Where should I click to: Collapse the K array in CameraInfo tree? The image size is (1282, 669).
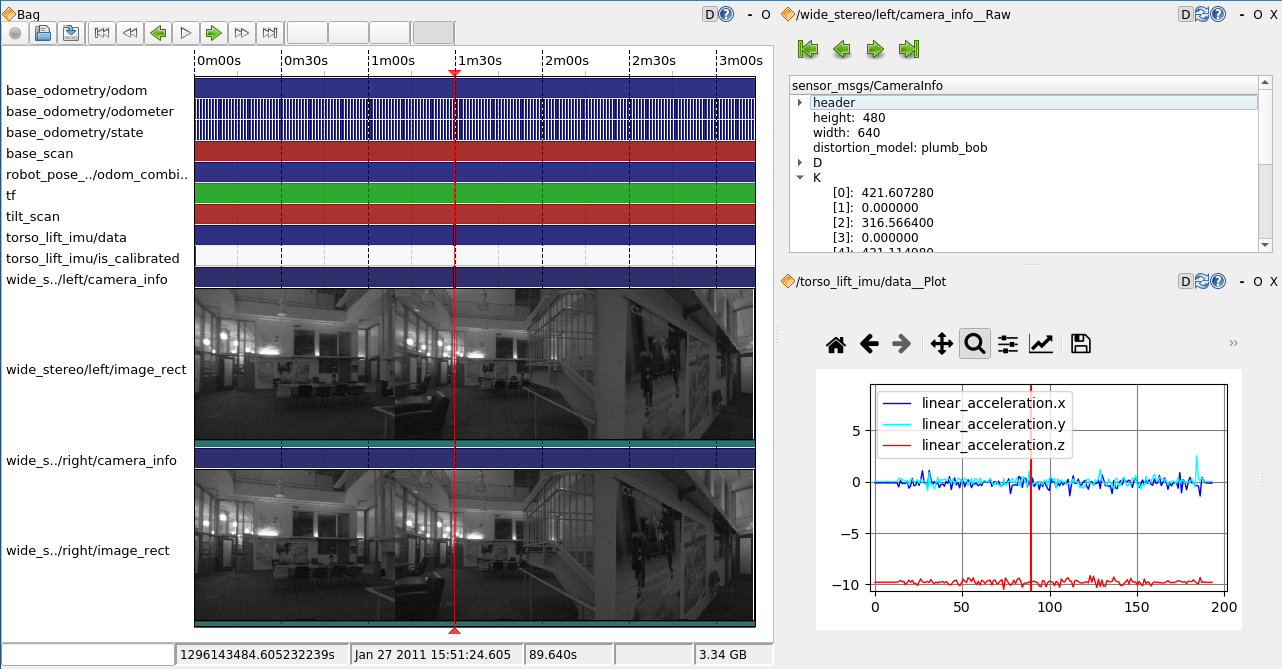[800, 178]
